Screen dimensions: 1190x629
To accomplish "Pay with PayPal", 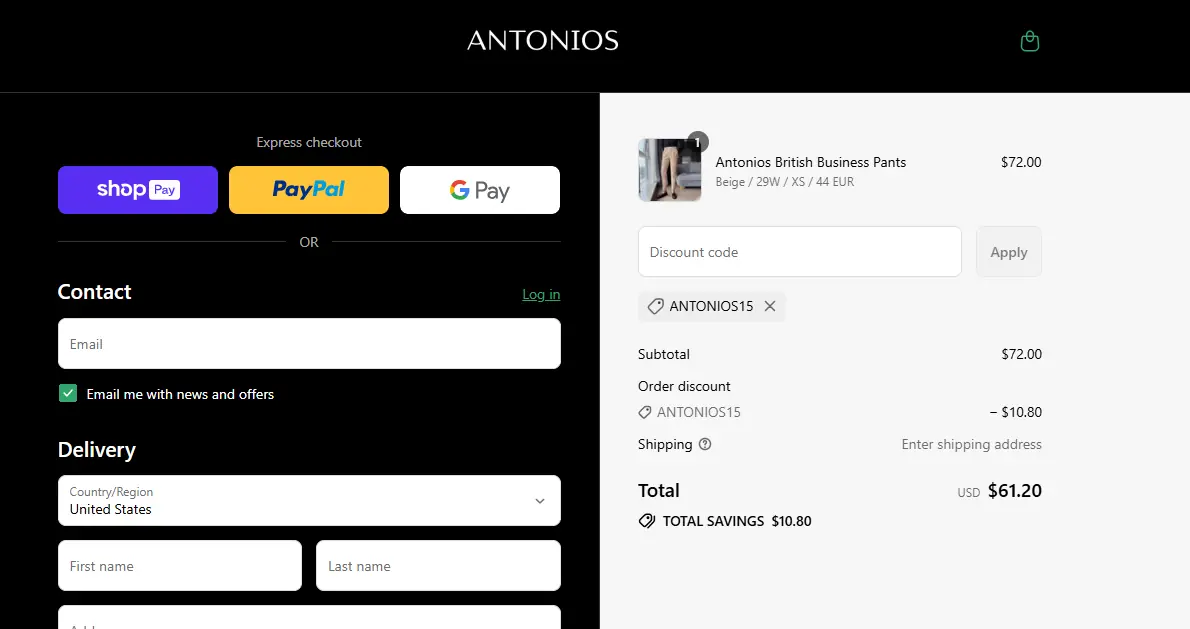I will click(x=309, y=190).
